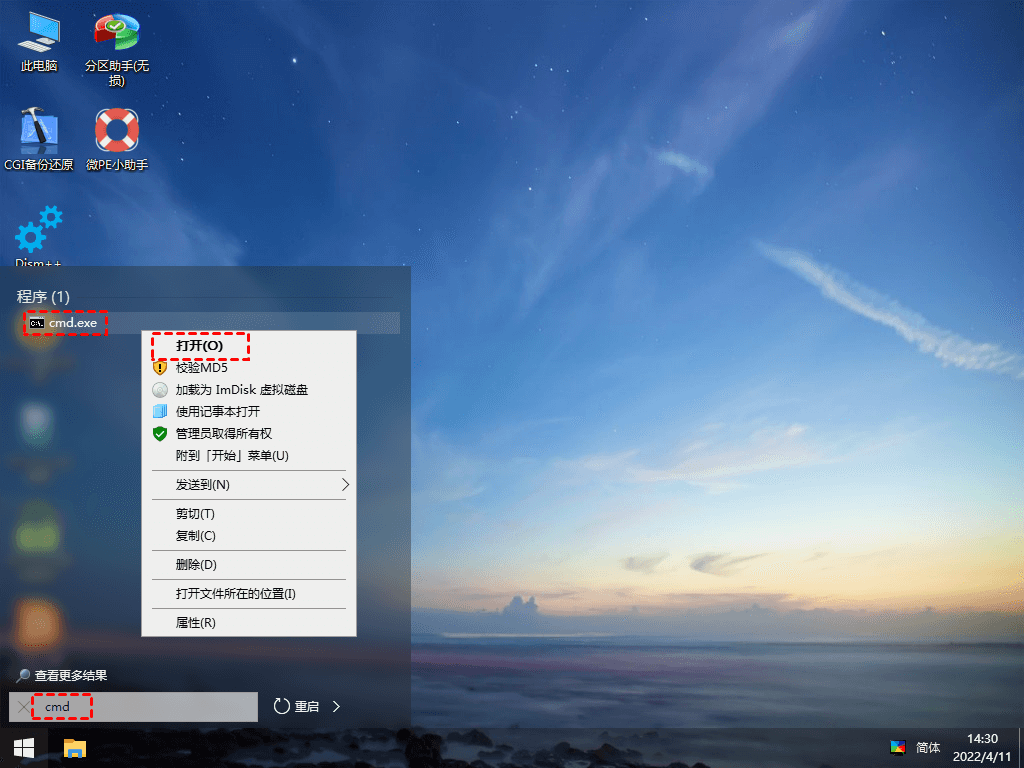Click the cmd.exe program result

coord(212,323)
